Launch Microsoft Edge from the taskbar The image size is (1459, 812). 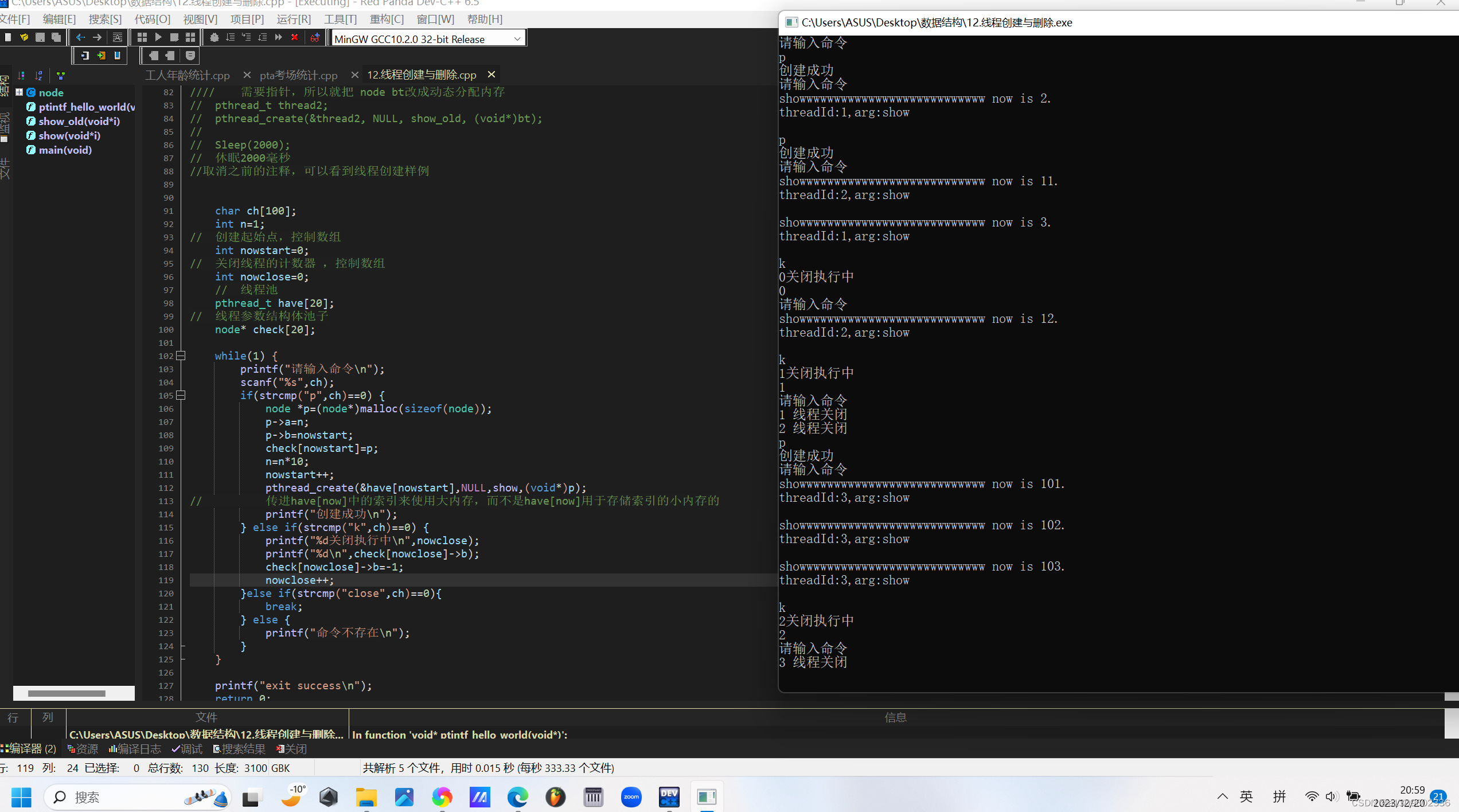click(517, 797)
